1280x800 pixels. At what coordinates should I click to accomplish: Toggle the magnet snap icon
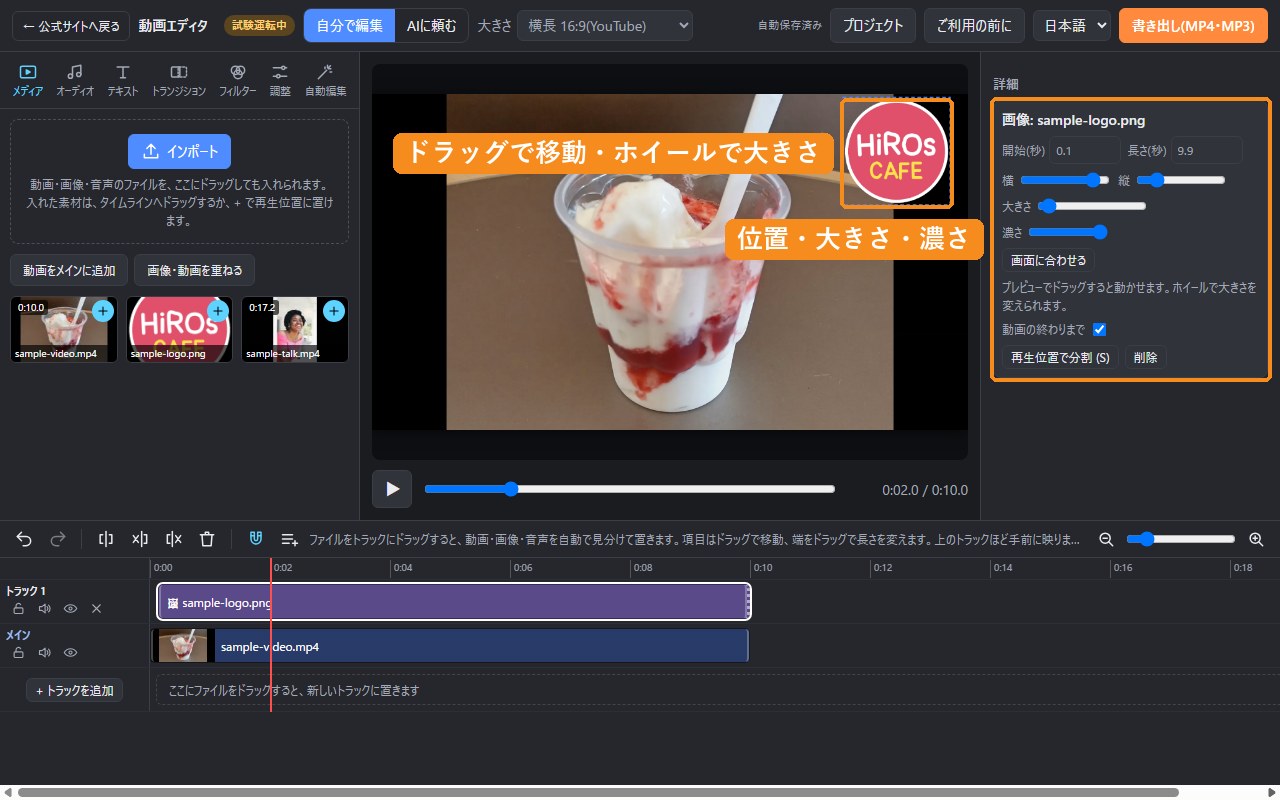(x=256, y=539)
